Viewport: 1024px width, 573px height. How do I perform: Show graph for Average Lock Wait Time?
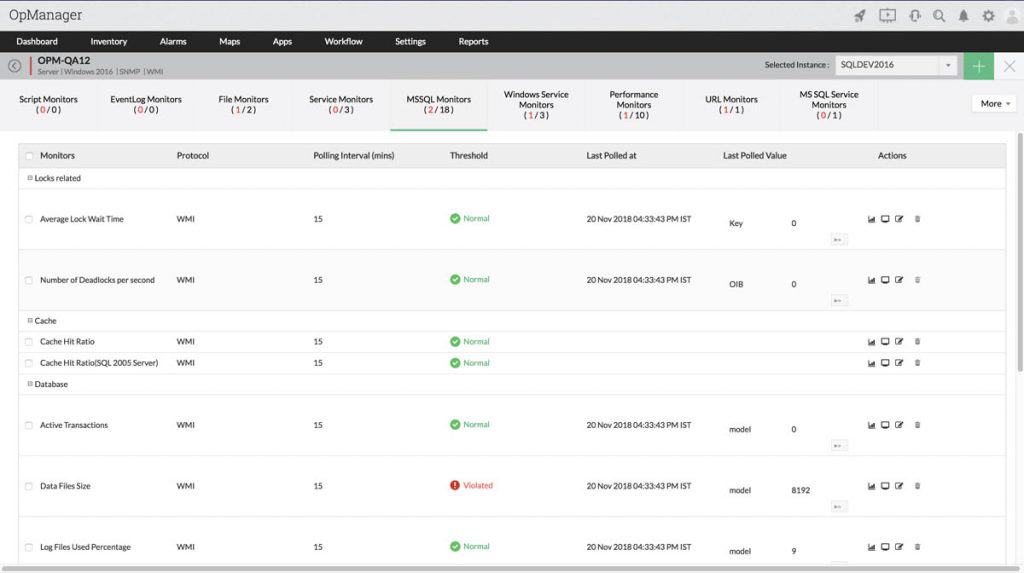click(x=871, y=220)
